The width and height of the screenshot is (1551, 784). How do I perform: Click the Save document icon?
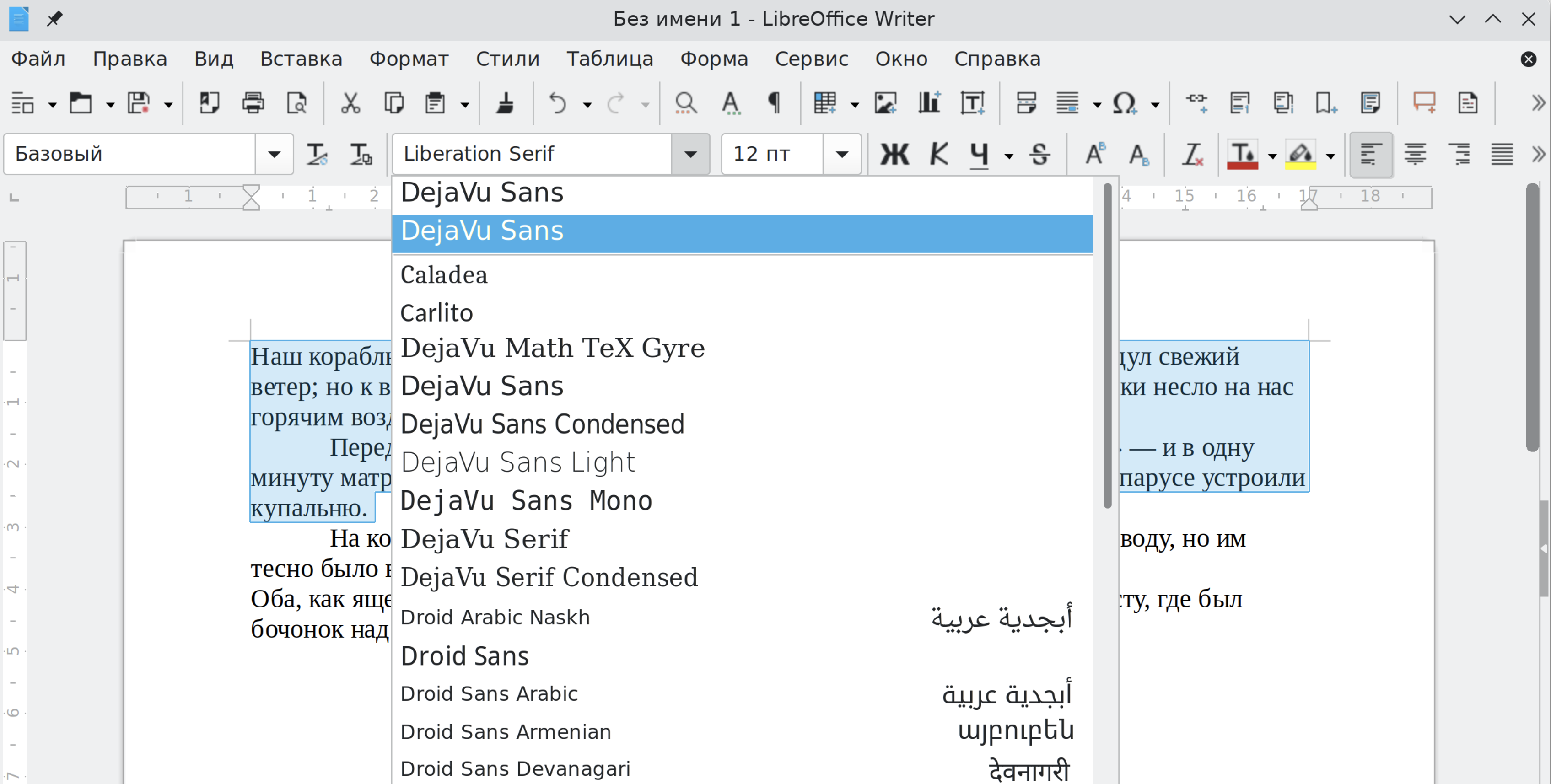pos(139,103)
